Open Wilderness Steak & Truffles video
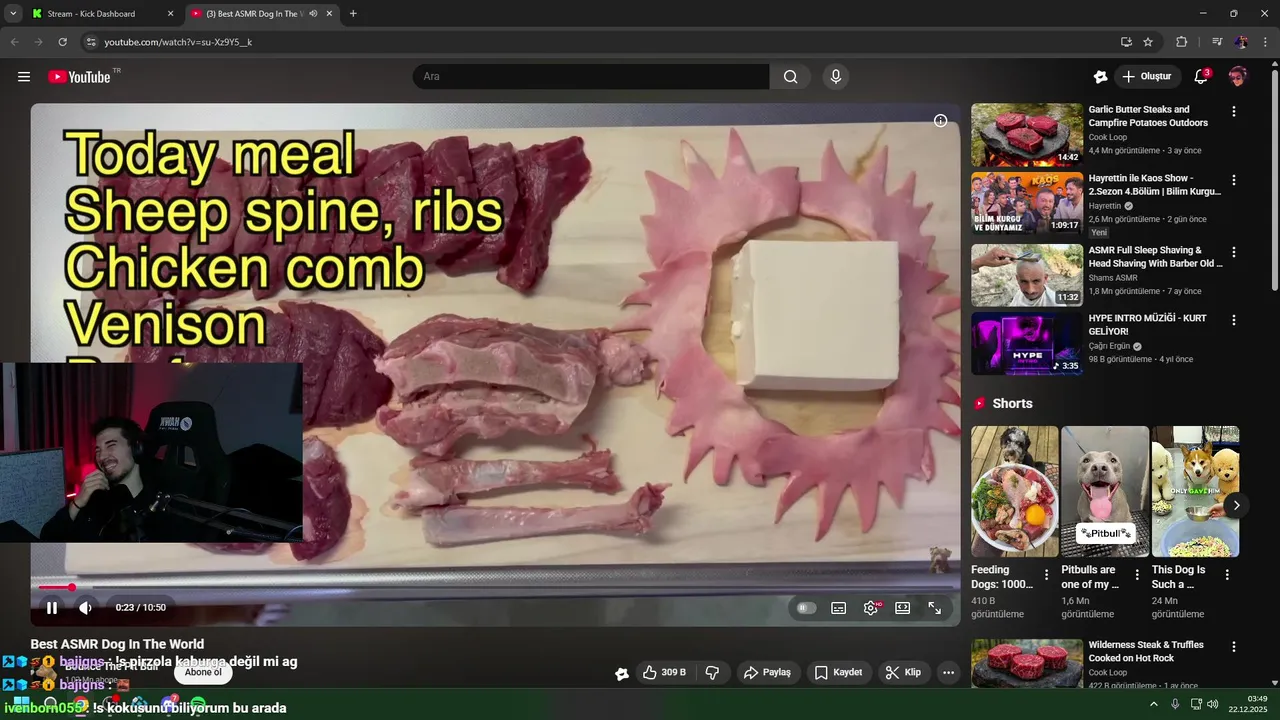Image resolution: width=1280 pixels, height=720 pixels. pyautogui.click(x=1146, y=651)
